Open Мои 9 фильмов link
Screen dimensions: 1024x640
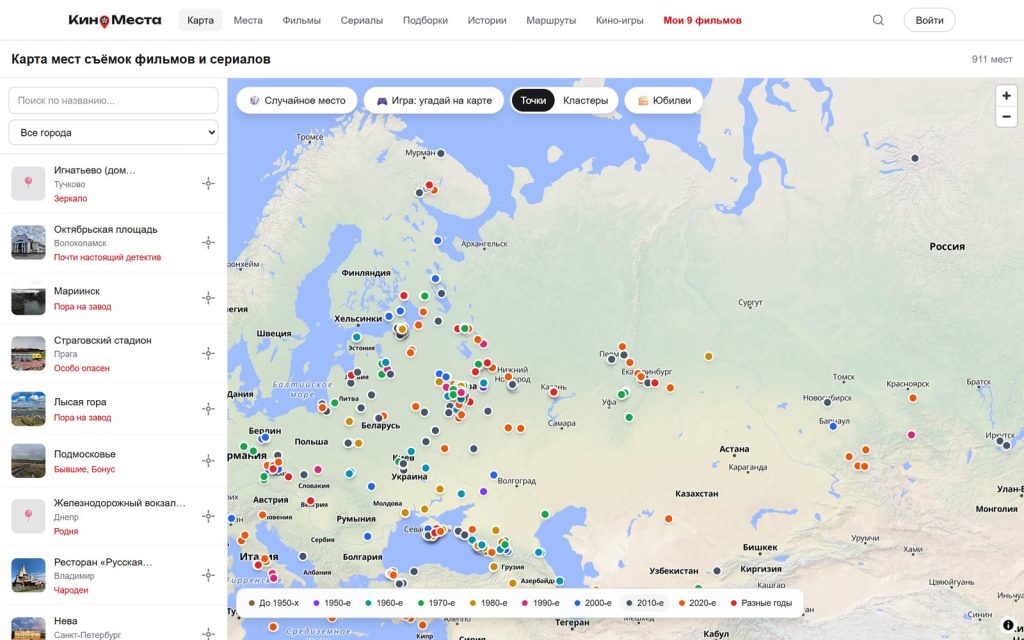[702, 20]
